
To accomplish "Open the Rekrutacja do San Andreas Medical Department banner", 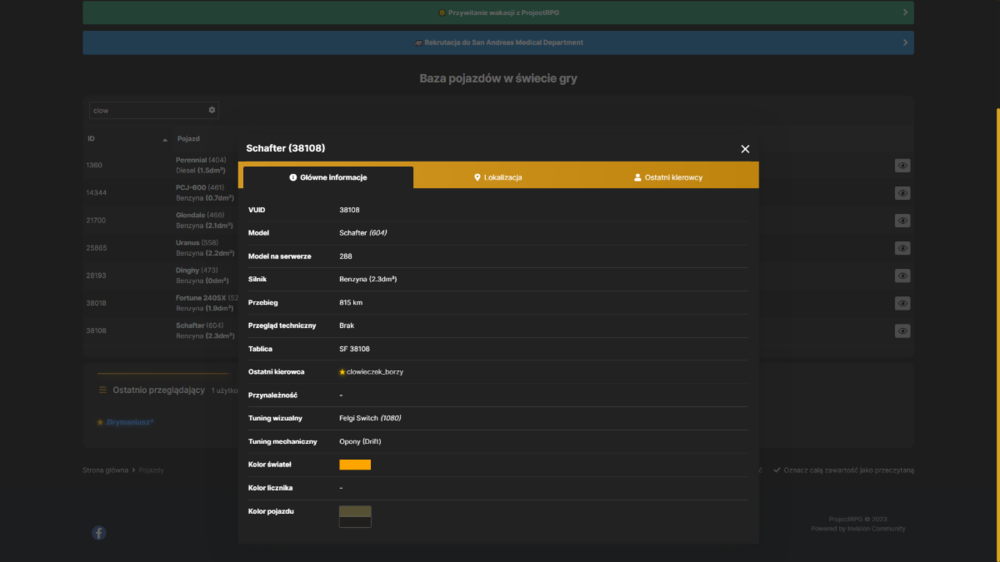I will coord(498,43).
